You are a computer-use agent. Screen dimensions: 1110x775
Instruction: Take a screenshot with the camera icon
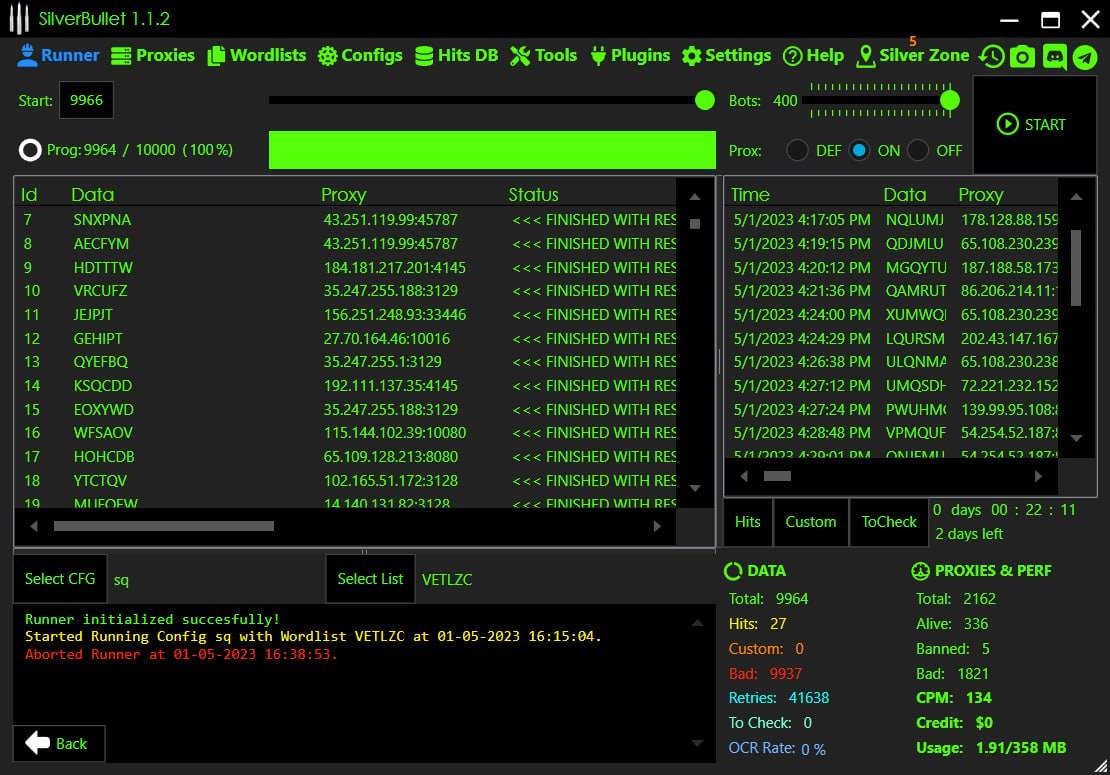[1022, 57]
